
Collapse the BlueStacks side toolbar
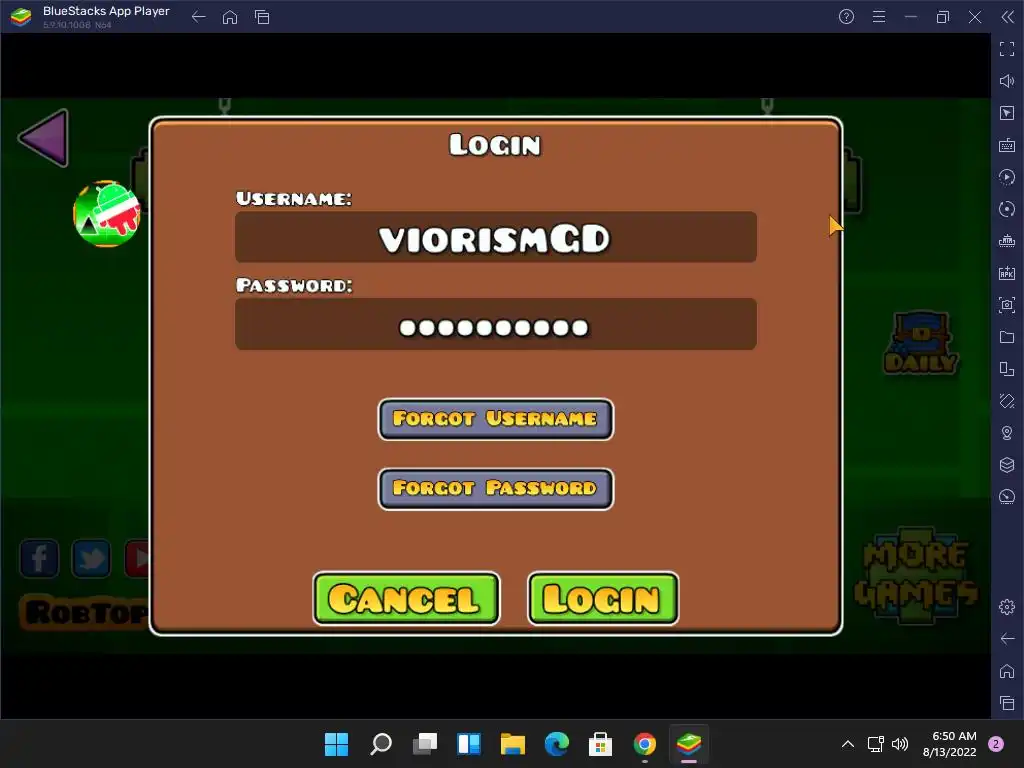1008,17
